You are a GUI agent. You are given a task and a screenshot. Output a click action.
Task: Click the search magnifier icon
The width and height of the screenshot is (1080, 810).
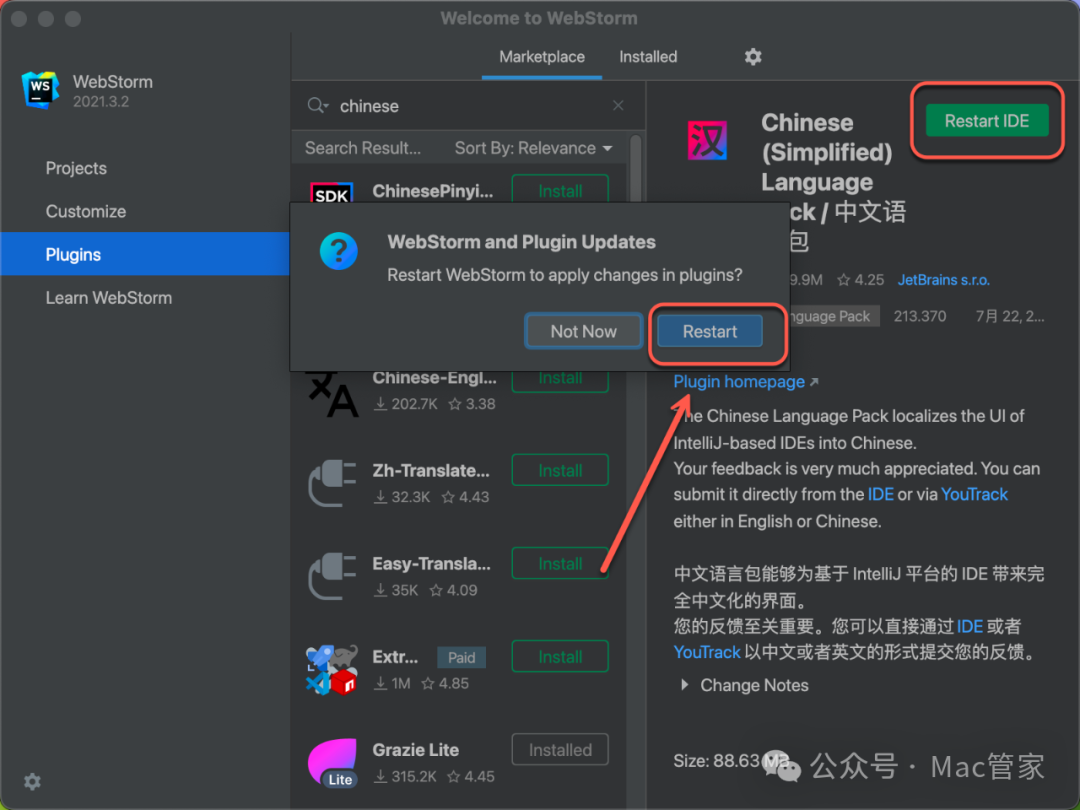tap(317, 106)
